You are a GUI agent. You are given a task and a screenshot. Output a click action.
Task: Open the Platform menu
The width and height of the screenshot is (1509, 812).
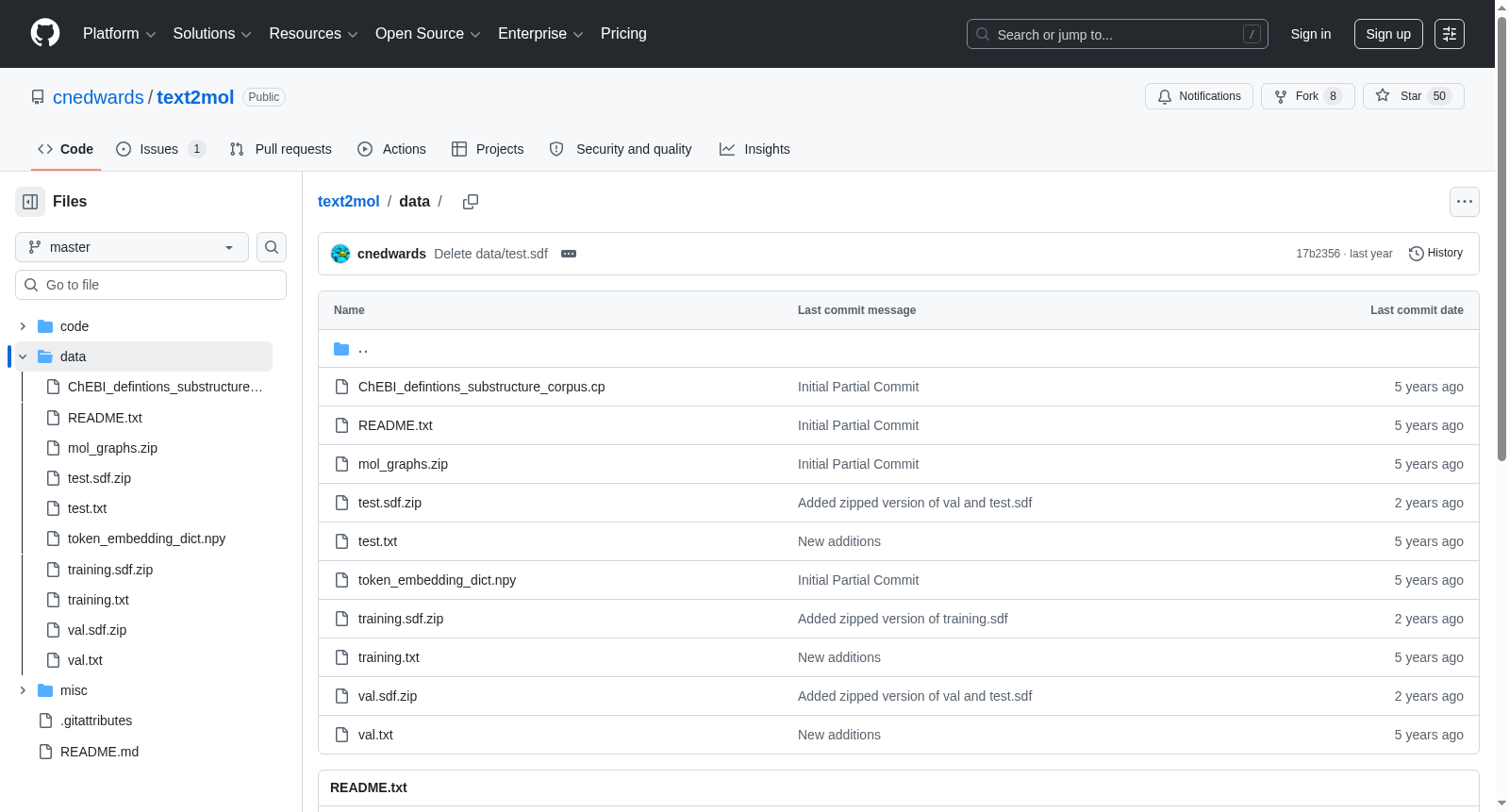(120, 34)
